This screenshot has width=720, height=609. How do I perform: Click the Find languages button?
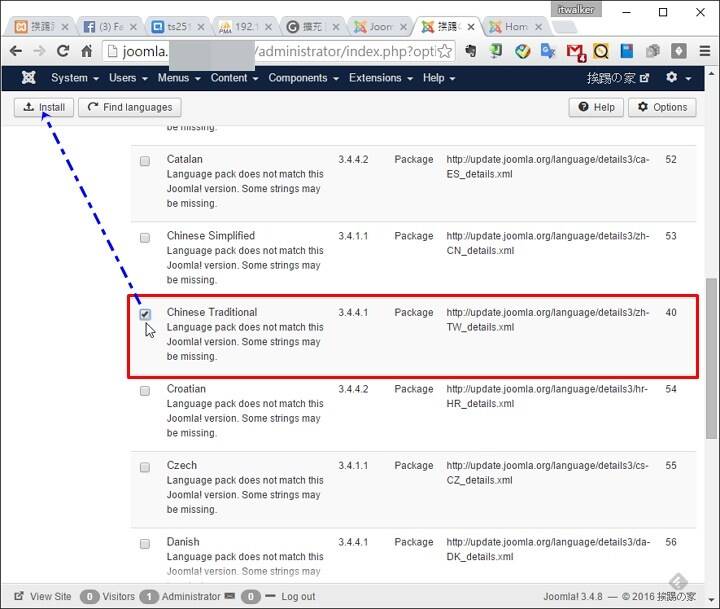pyautogui.click(x=129, y=107)
